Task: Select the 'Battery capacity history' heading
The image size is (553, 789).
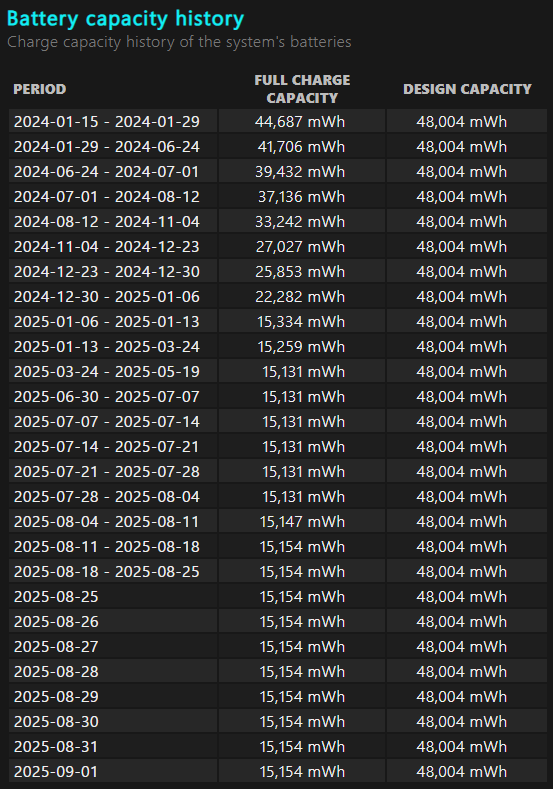Action: pyautogui.click(x=125, y=19)
